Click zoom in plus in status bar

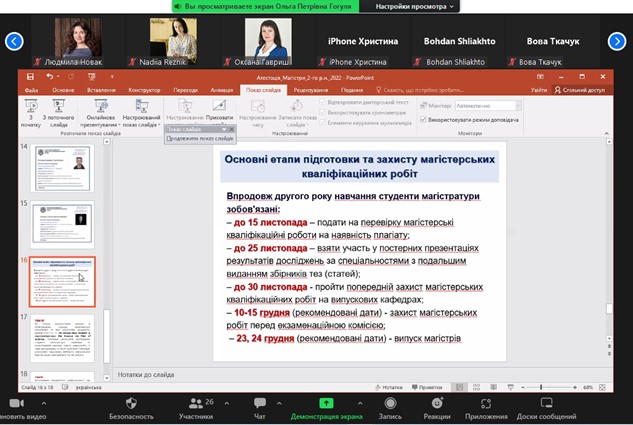tap(575, 387)
